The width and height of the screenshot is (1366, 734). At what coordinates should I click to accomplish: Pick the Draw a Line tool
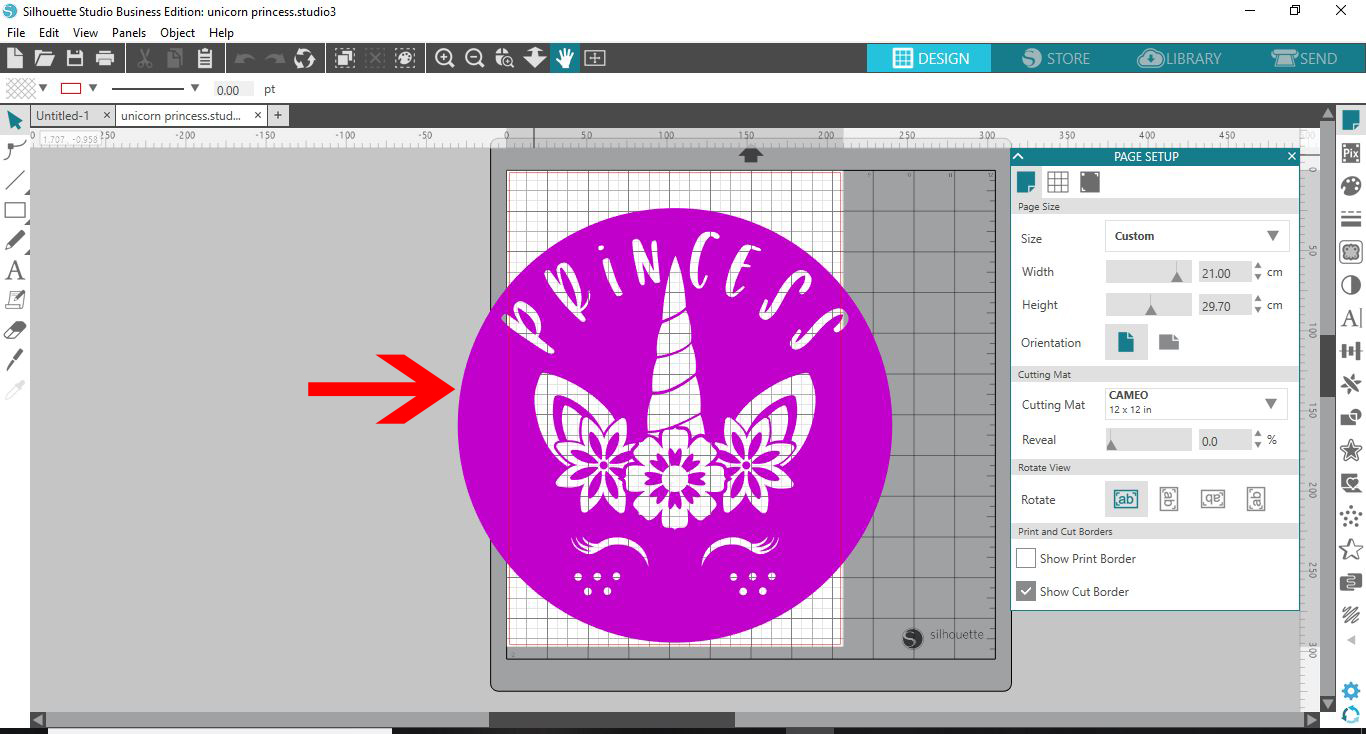point(15,181)
